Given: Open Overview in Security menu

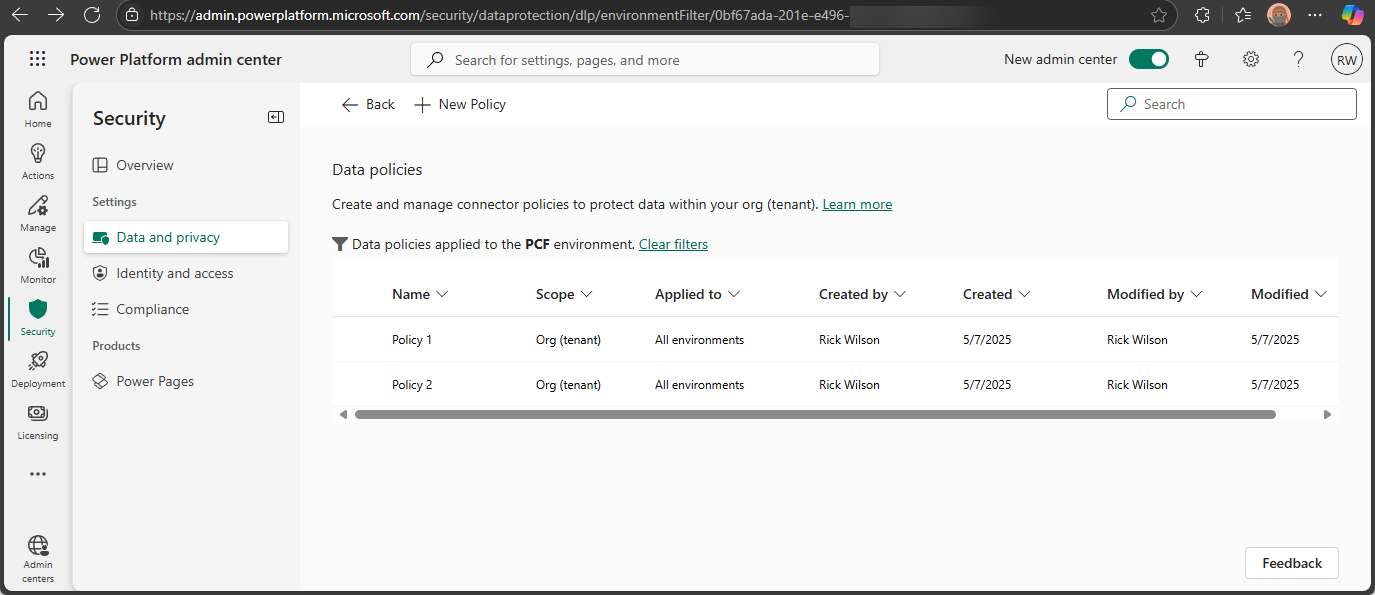Looking at the screenshot, I should (x=186, y=165).
